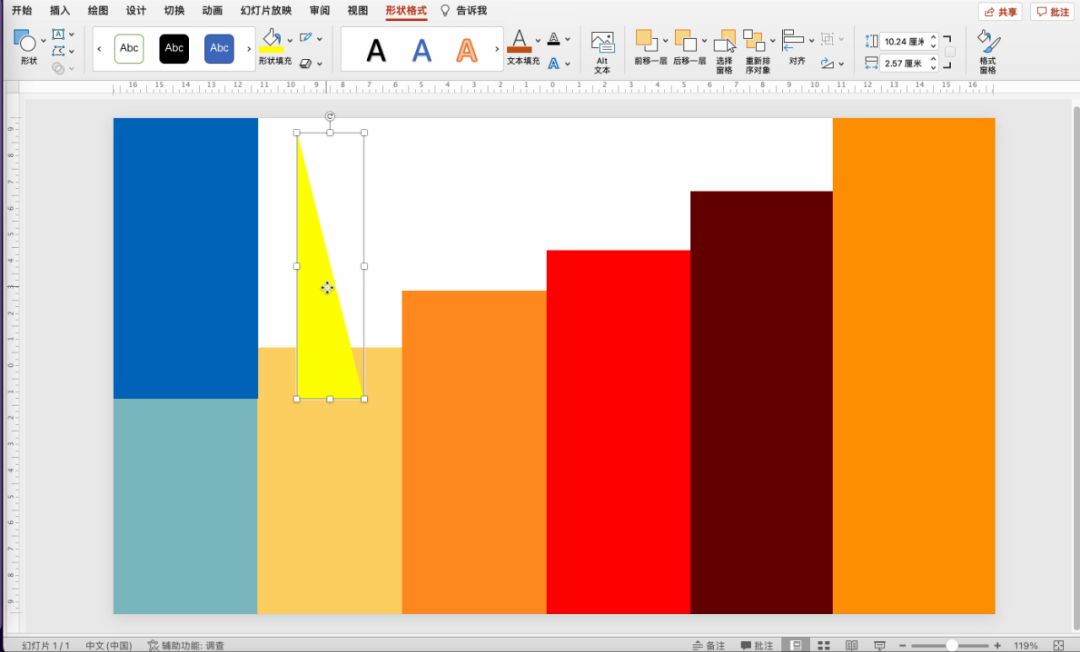The height and width of the screenshot is (652, 1080).
Task: Toggle 备注 notes in status bar
Action: point(709,645)
